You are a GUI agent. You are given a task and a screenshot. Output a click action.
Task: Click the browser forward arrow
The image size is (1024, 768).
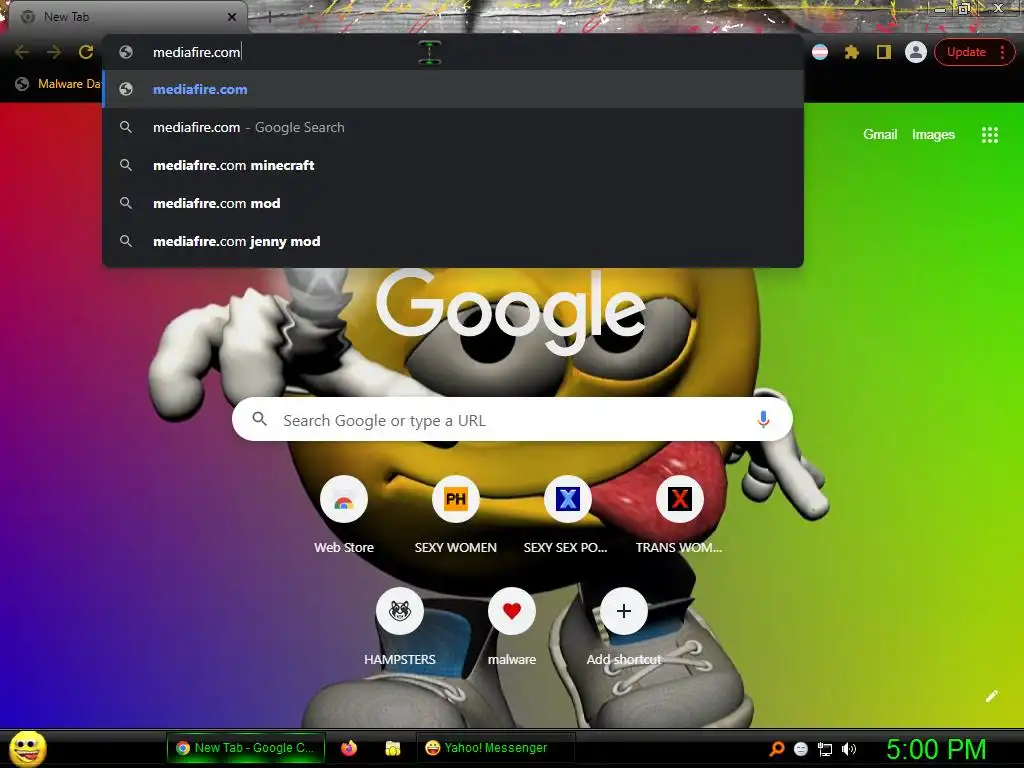pos(54,52)
